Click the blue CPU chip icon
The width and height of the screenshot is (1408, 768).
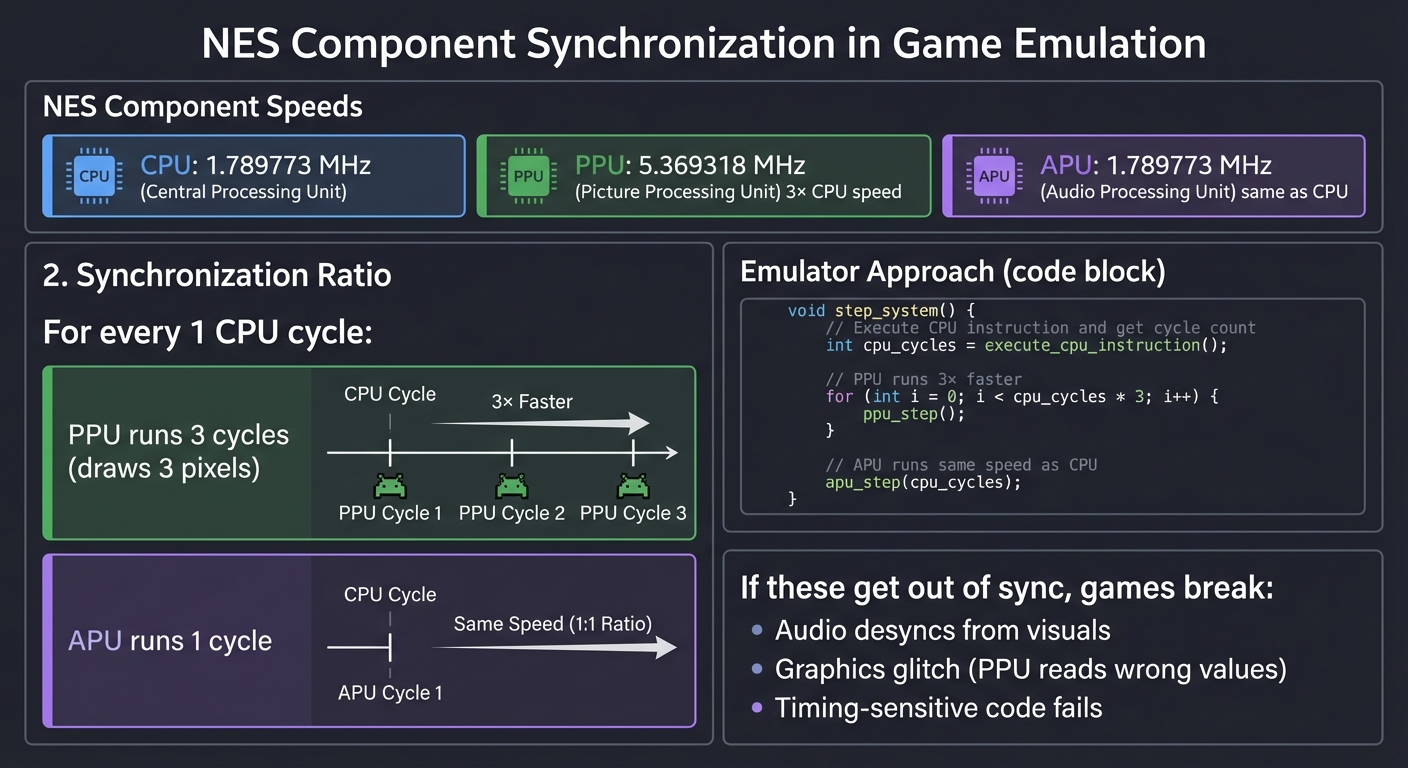pos(92,175)
